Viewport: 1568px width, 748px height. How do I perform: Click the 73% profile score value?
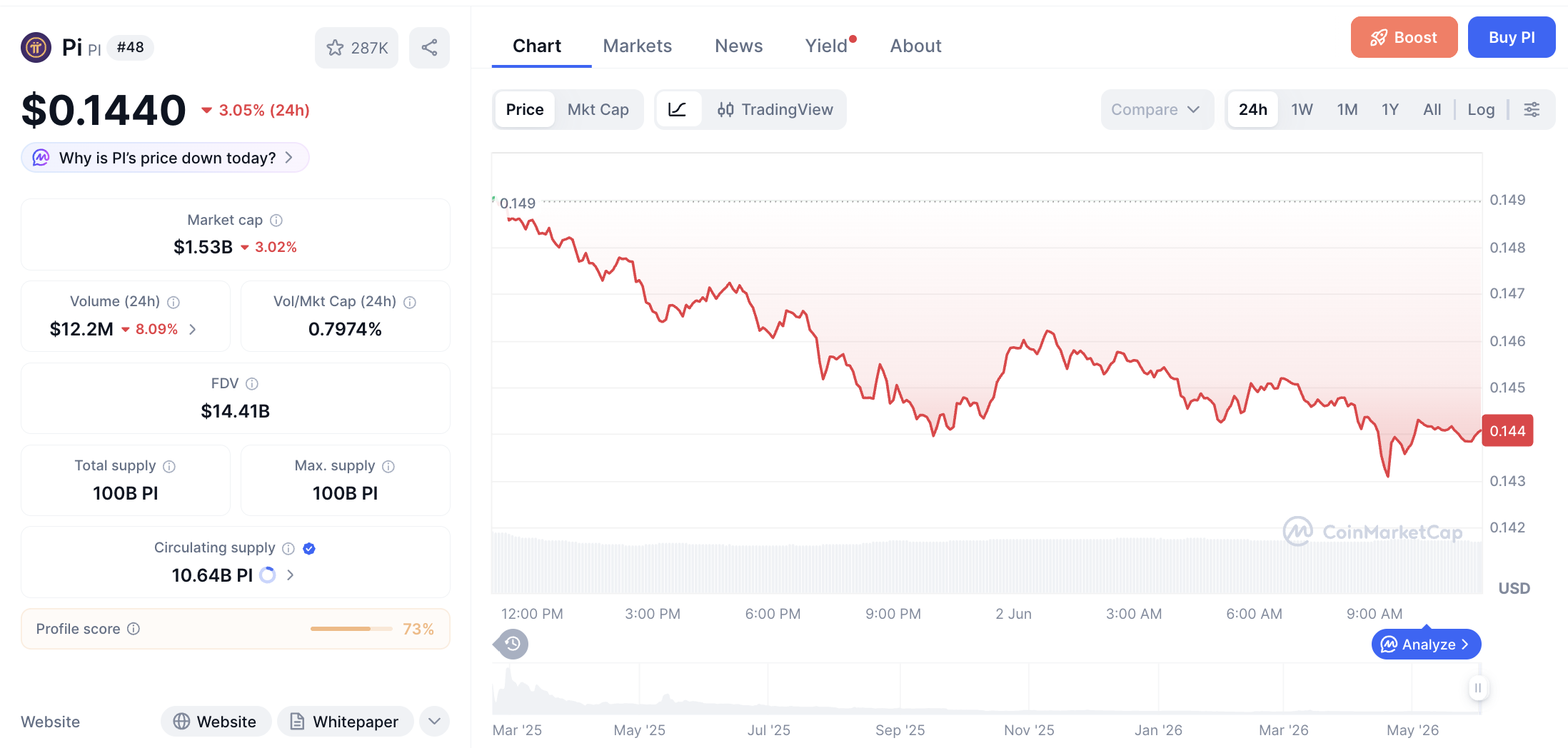418,629
